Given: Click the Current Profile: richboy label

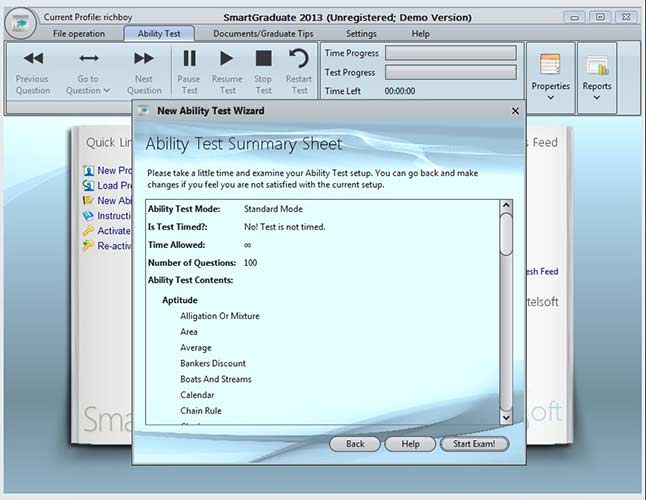Looking at the screenshot, I should click(88, 17).
